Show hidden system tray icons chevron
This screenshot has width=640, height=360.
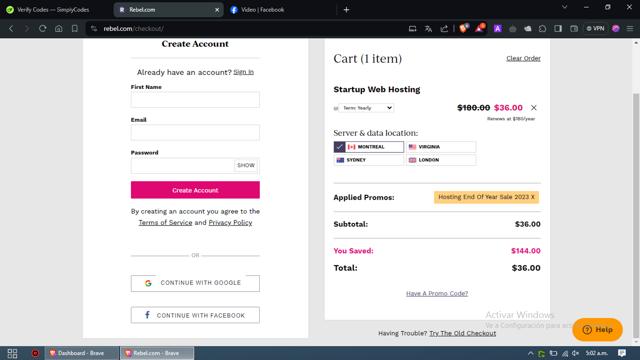point(530,353)
